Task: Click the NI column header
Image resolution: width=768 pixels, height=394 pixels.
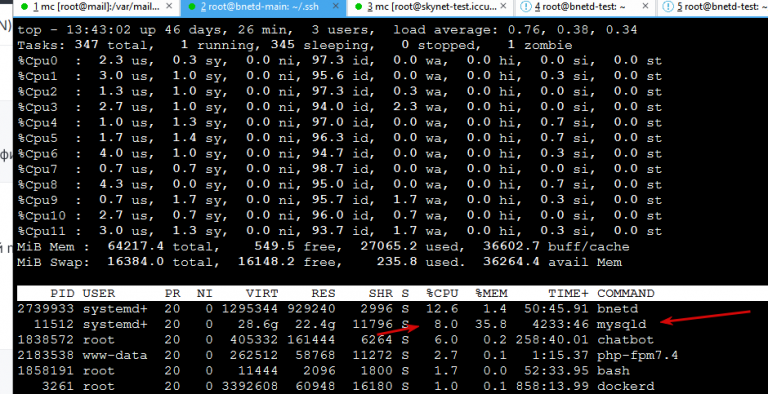Action: coord(205,294)
